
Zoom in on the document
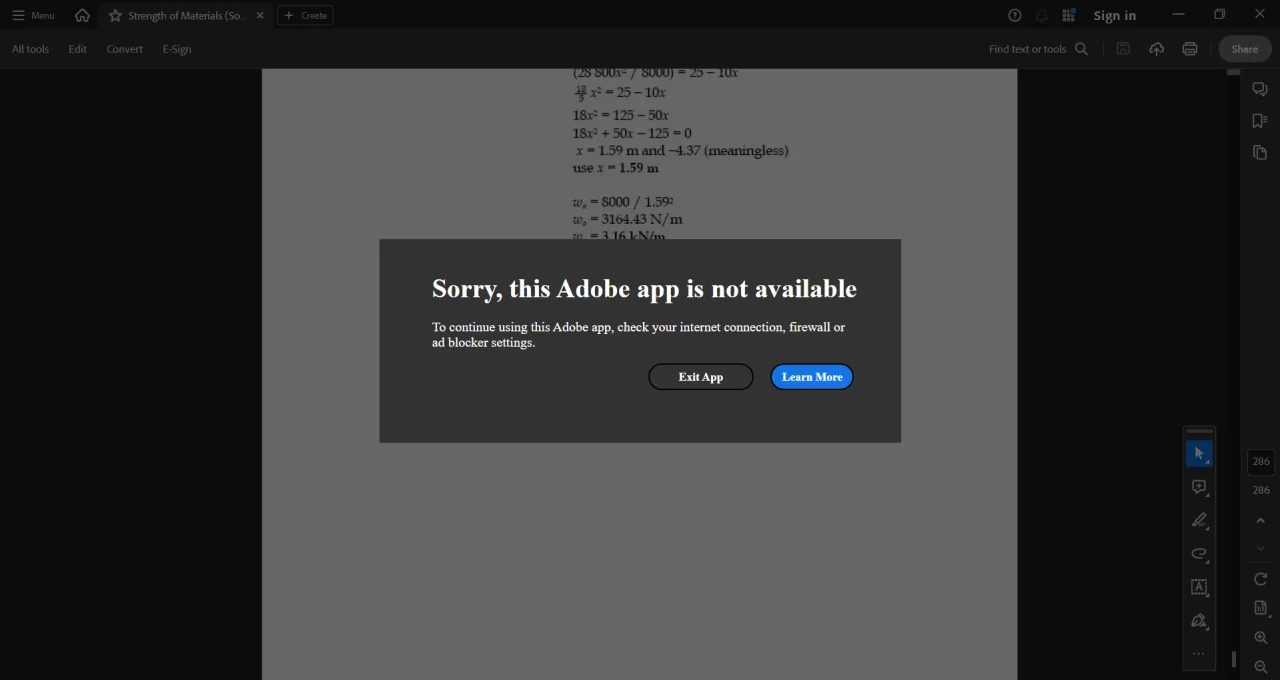(x=1261, y=637)
